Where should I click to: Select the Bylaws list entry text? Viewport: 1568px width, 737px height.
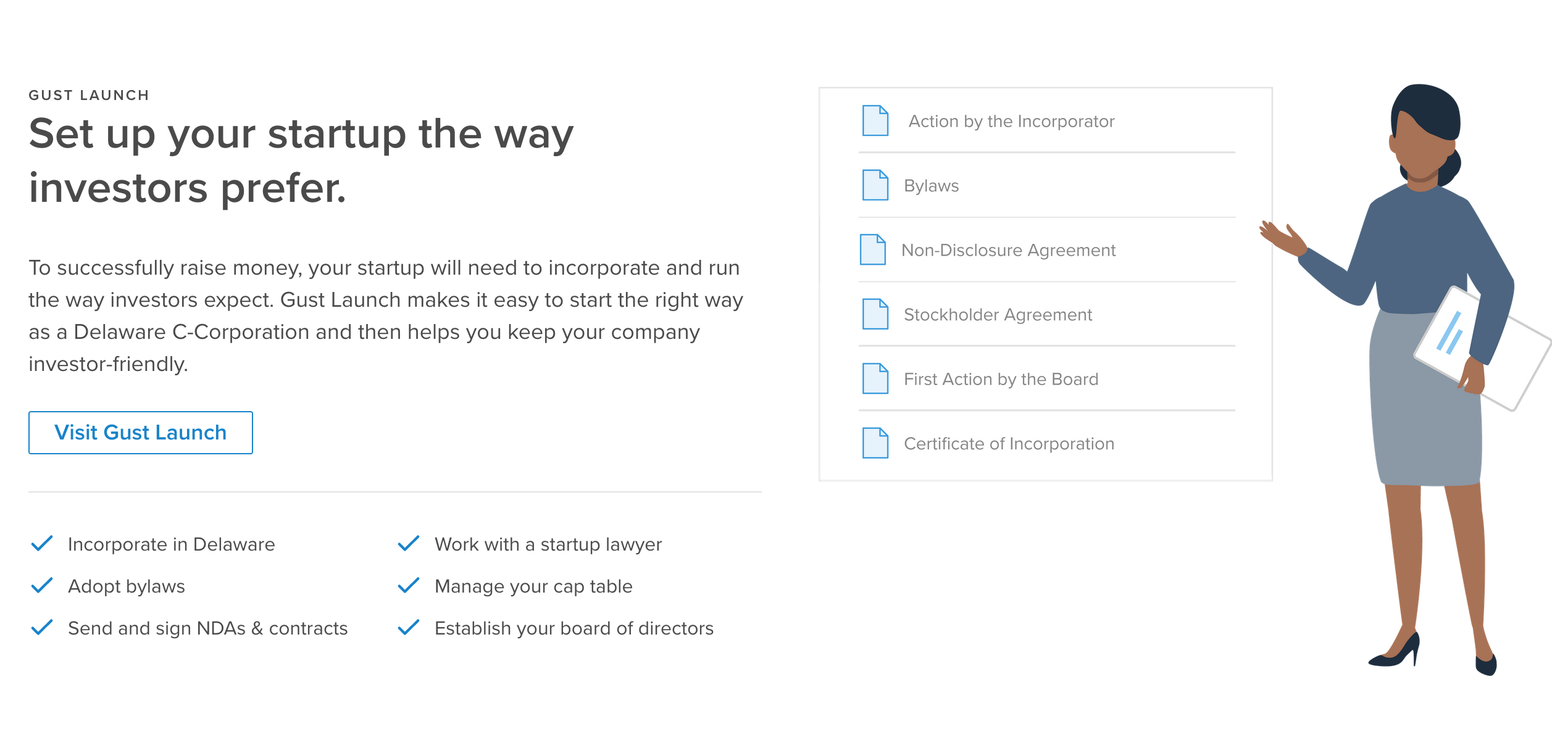[931, 186]
